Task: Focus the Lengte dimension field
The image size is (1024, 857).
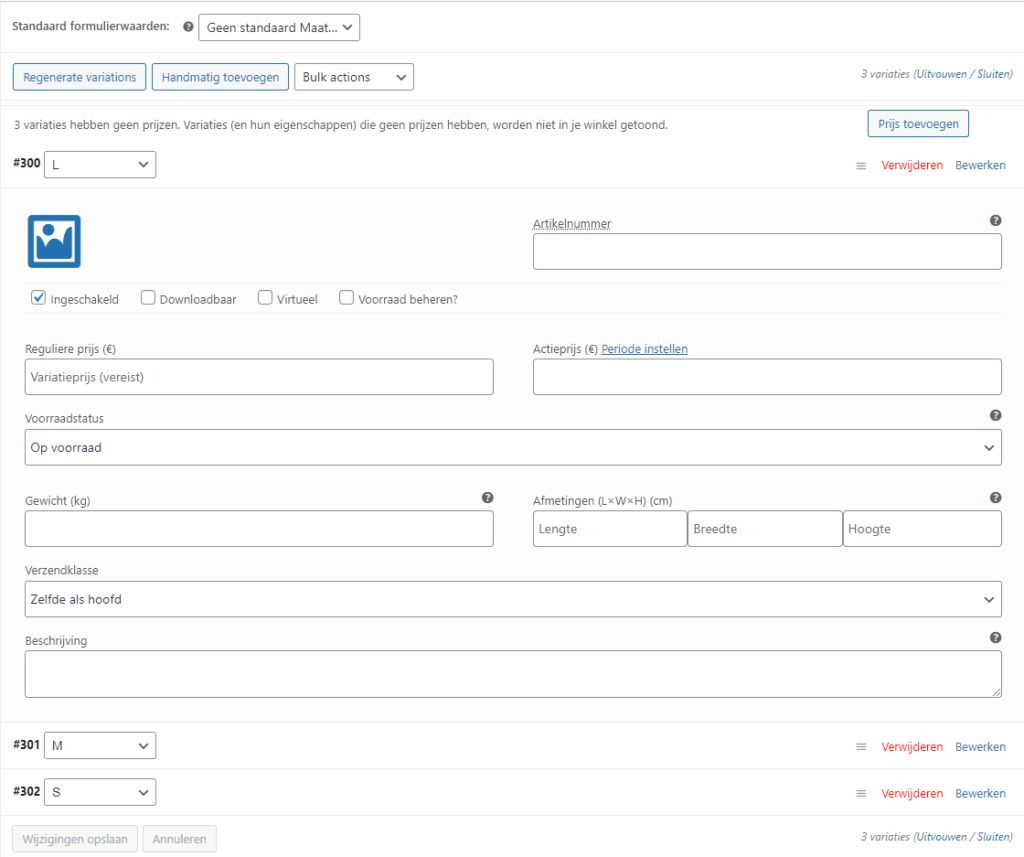Action: coord(610,528)
